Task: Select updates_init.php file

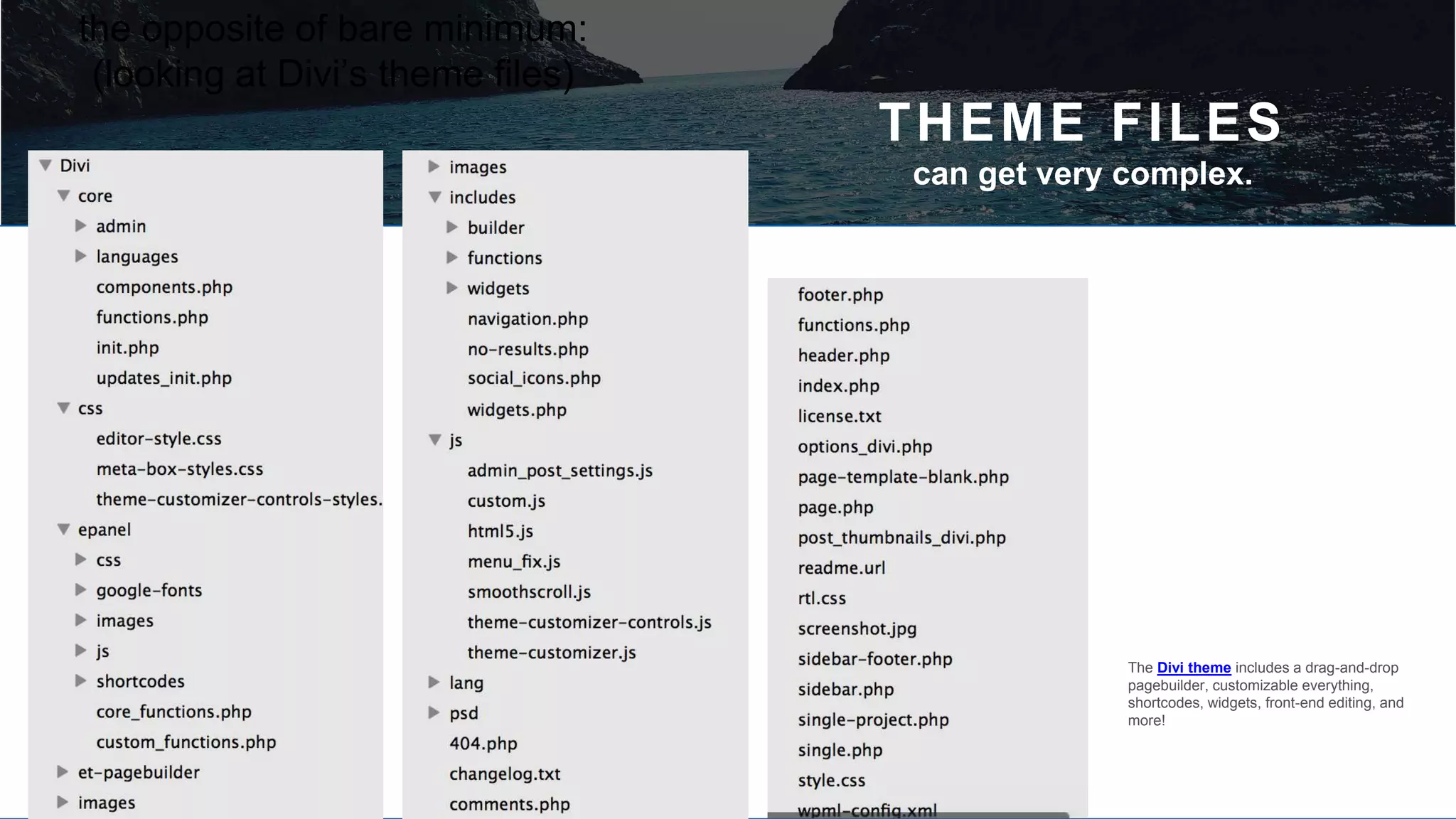Action: (164, 378)
